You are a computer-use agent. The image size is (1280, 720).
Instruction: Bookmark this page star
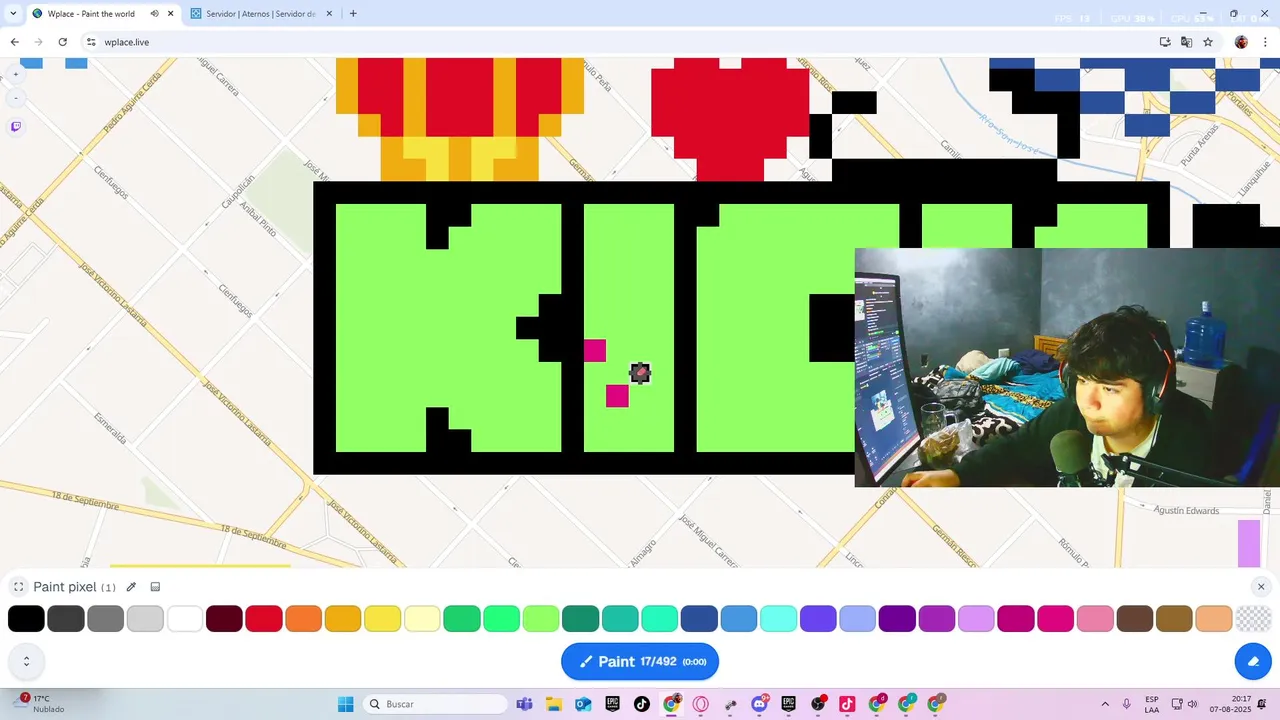[x=1208, y=42]
